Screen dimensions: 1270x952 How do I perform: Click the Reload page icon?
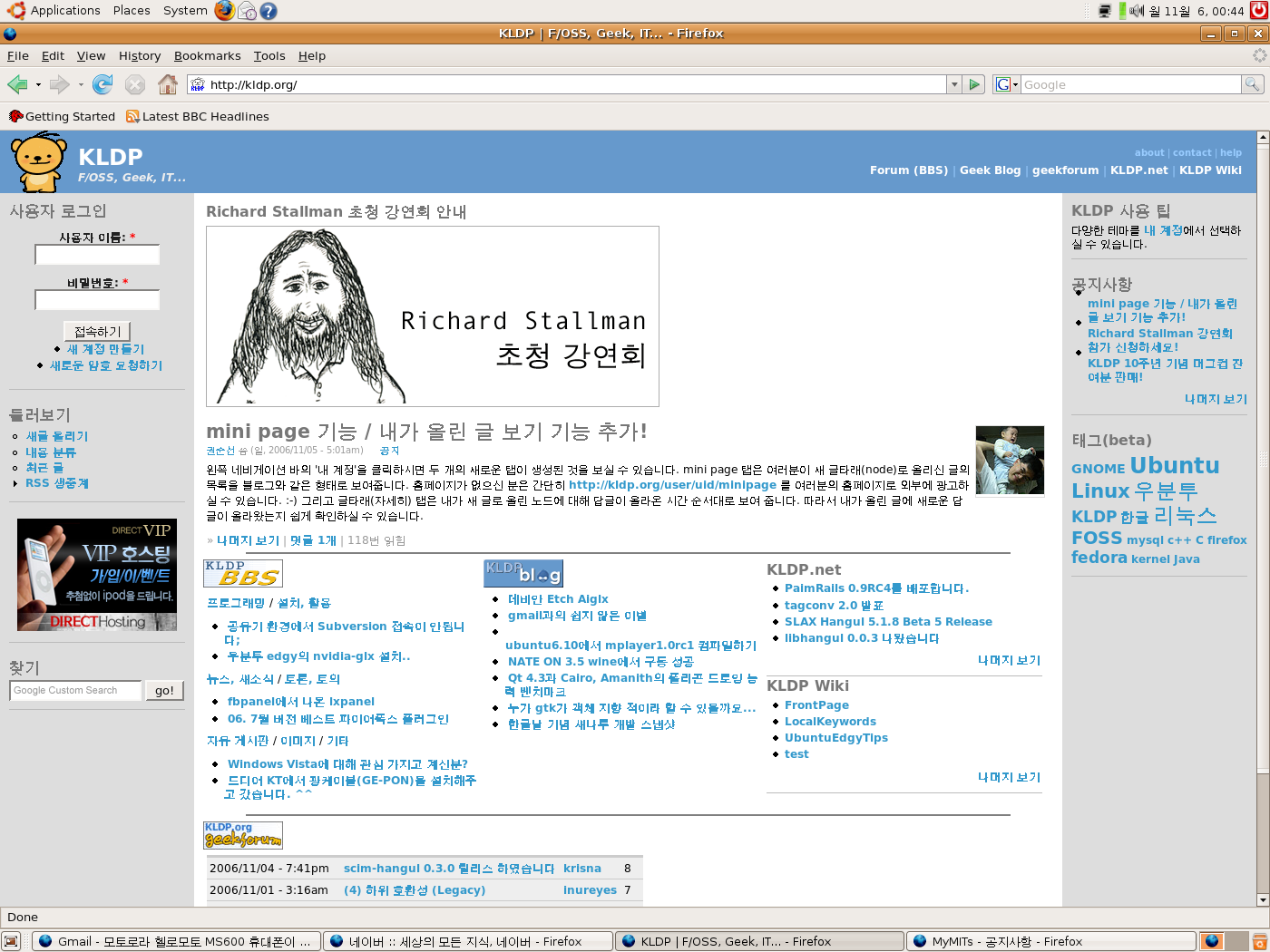point(103,84)
